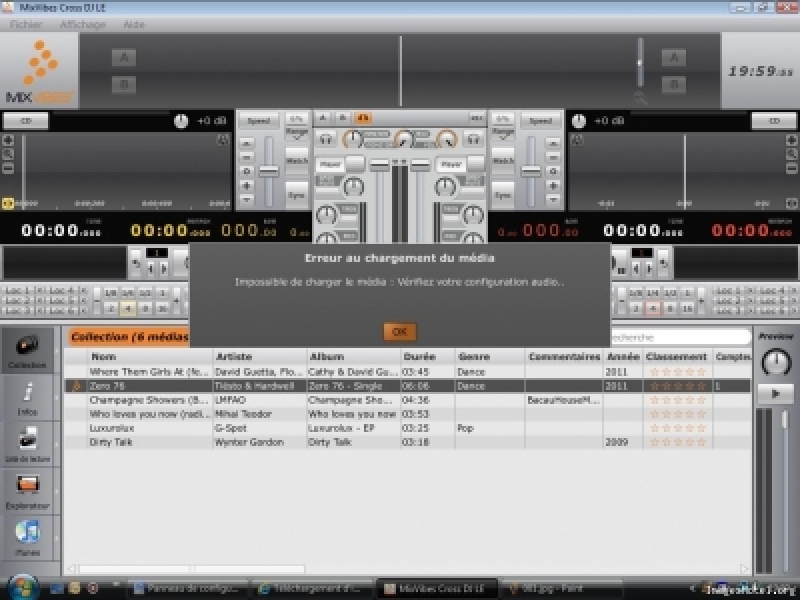Select the Collection (6 médias) tab
The image size is (800, 600).
pos(129,337)
